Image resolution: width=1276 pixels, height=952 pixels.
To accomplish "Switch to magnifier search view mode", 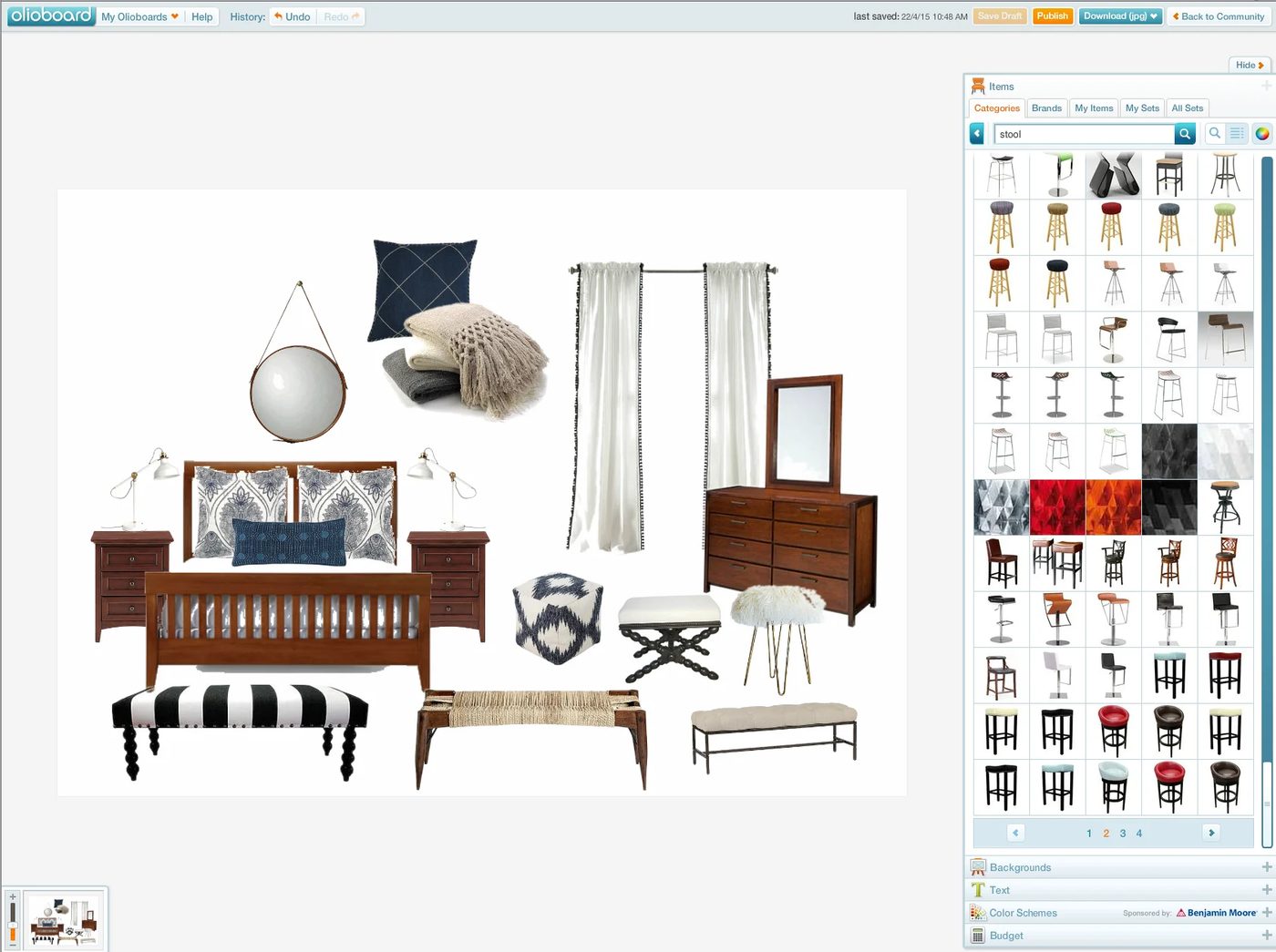I will [x=1215, y=134].
